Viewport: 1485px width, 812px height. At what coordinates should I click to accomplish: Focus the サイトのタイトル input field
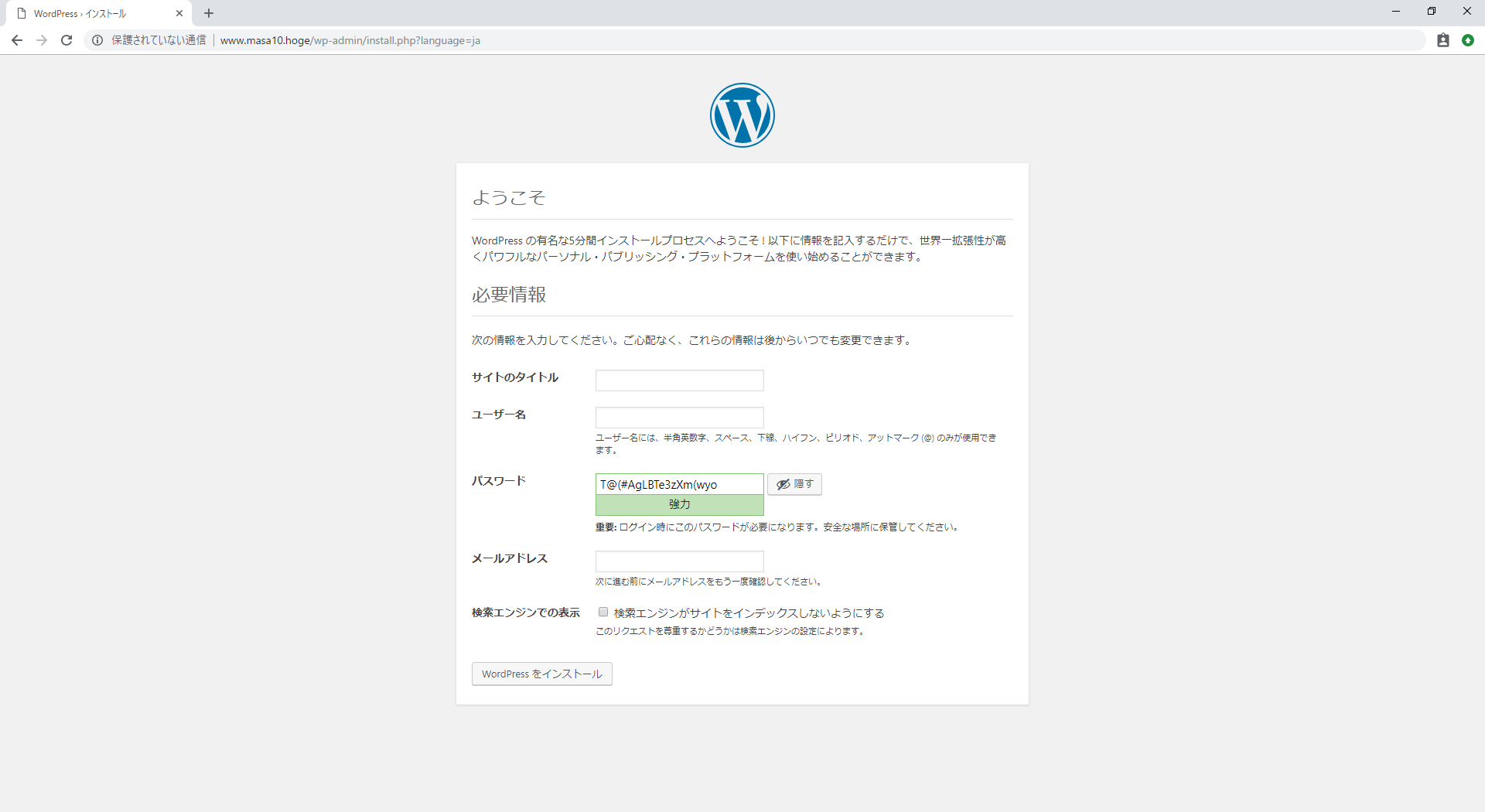(680, 380)
